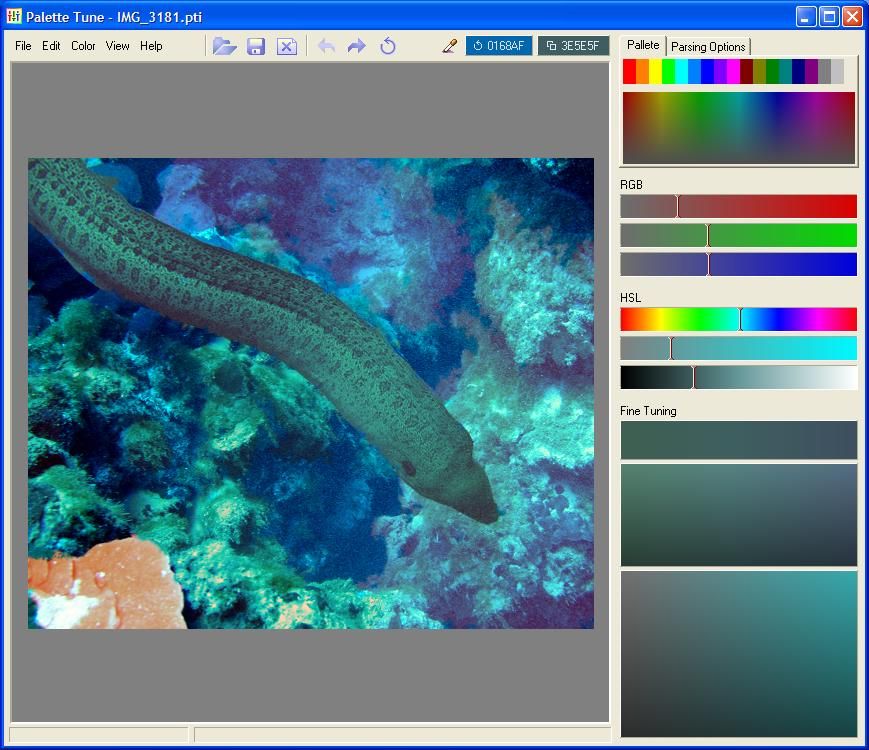Viewport: 869px width, 750px height.
Task: Pick a color from the palette swatch strip
Action: 700,69
